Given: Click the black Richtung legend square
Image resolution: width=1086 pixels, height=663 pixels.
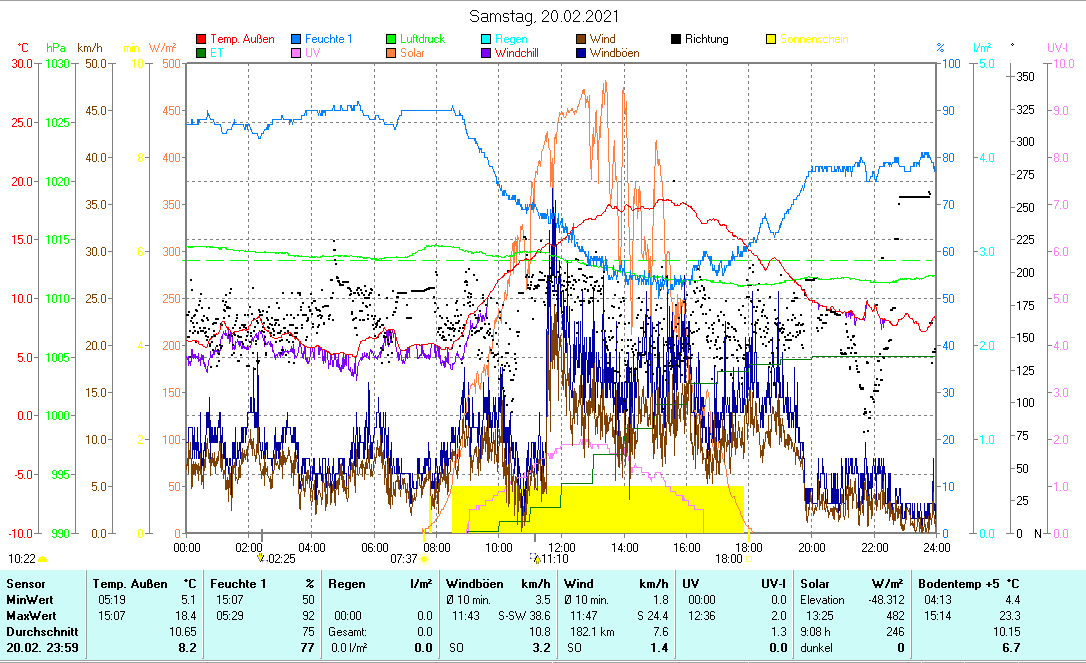Looking at the screenshot, I should 676,39.
